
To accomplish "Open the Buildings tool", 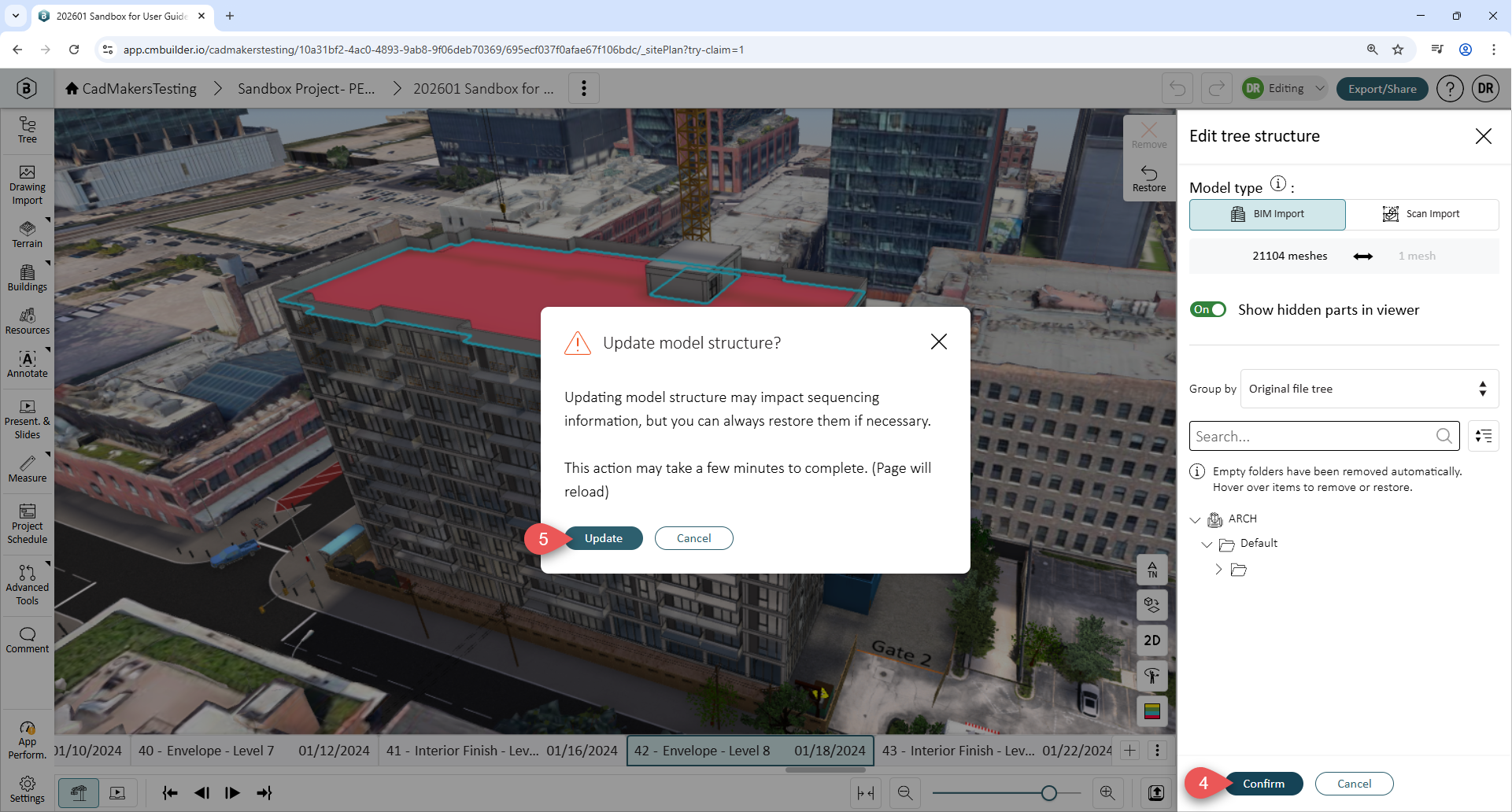I will tap(28, 277).
